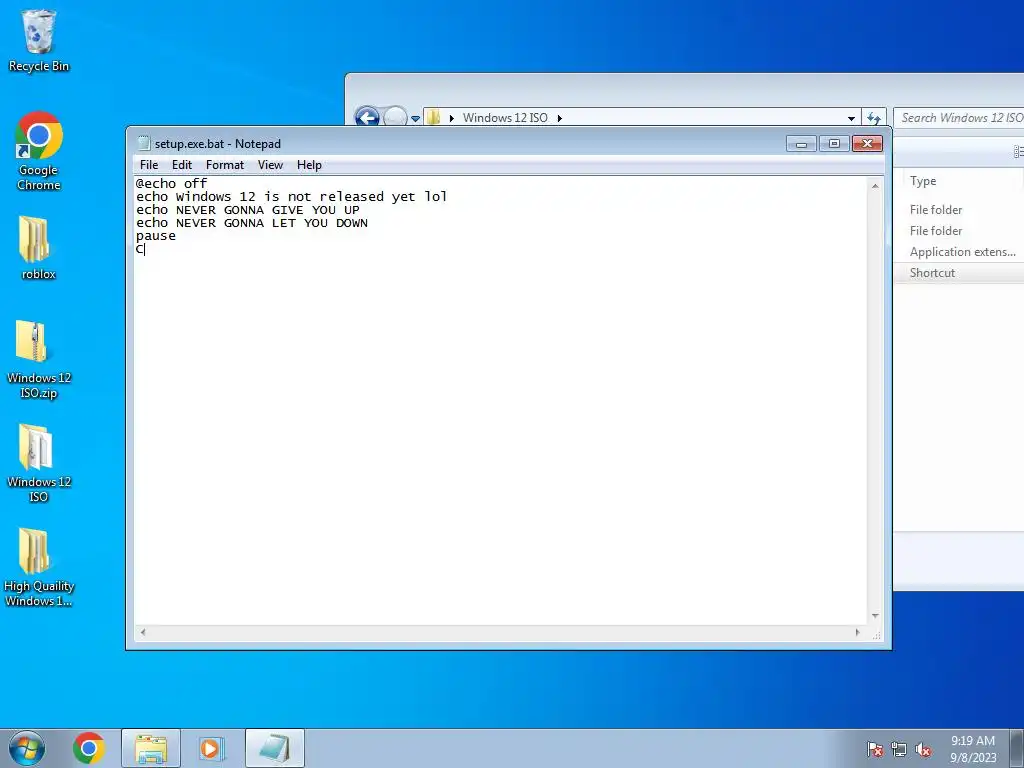Click the Notepad horizontal scrollbar right arrow
The width and height of the screenshot is (1024, 768).
tap(857, 632)
